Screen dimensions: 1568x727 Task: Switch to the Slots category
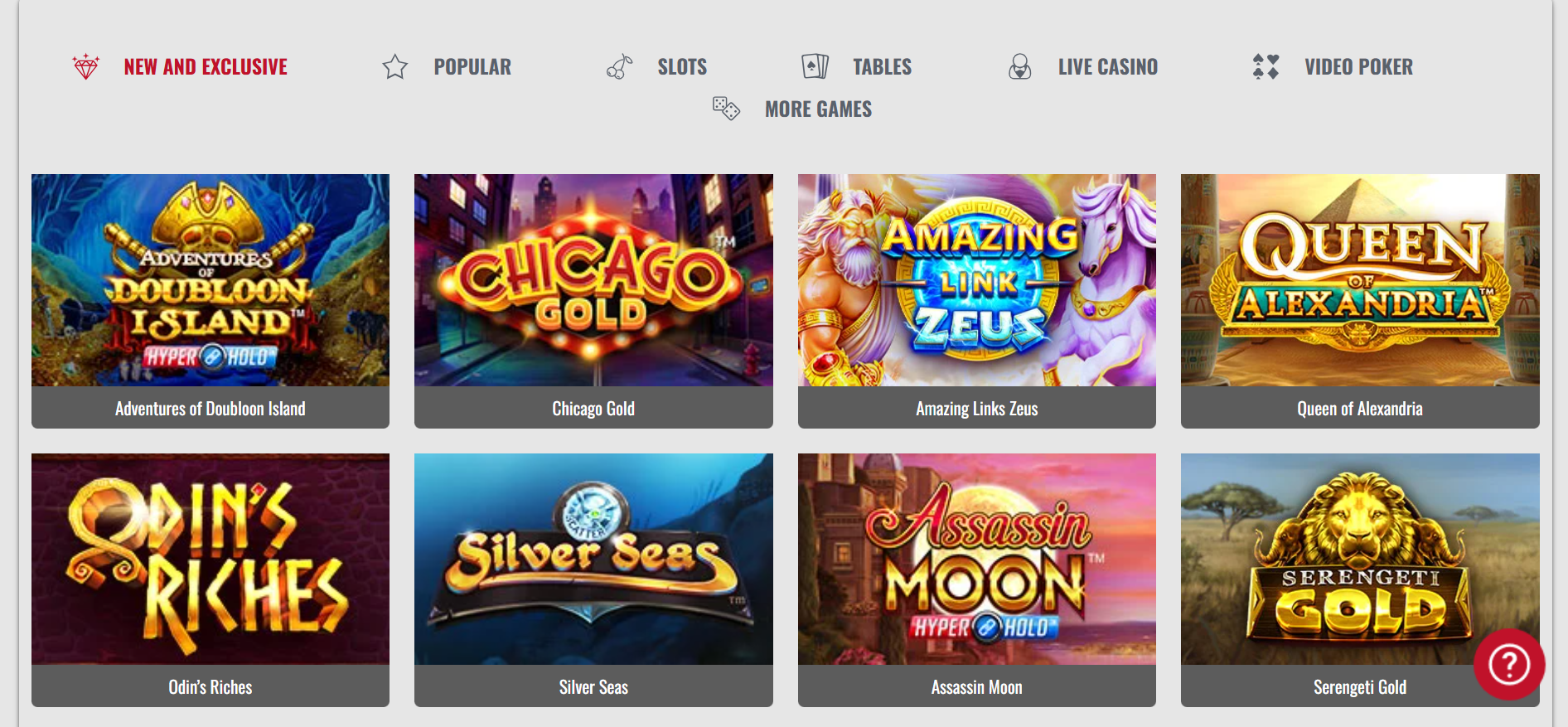[682, 67]
